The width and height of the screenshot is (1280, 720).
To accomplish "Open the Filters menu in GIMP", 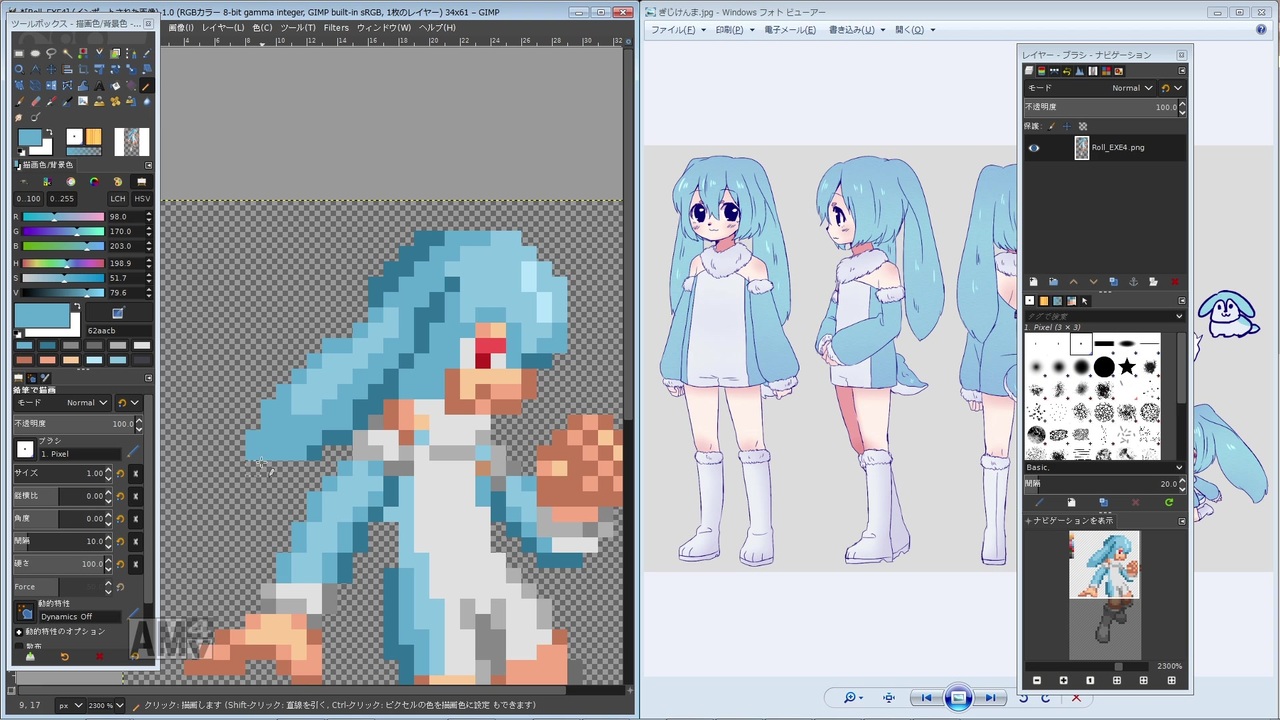I will 336,28.
